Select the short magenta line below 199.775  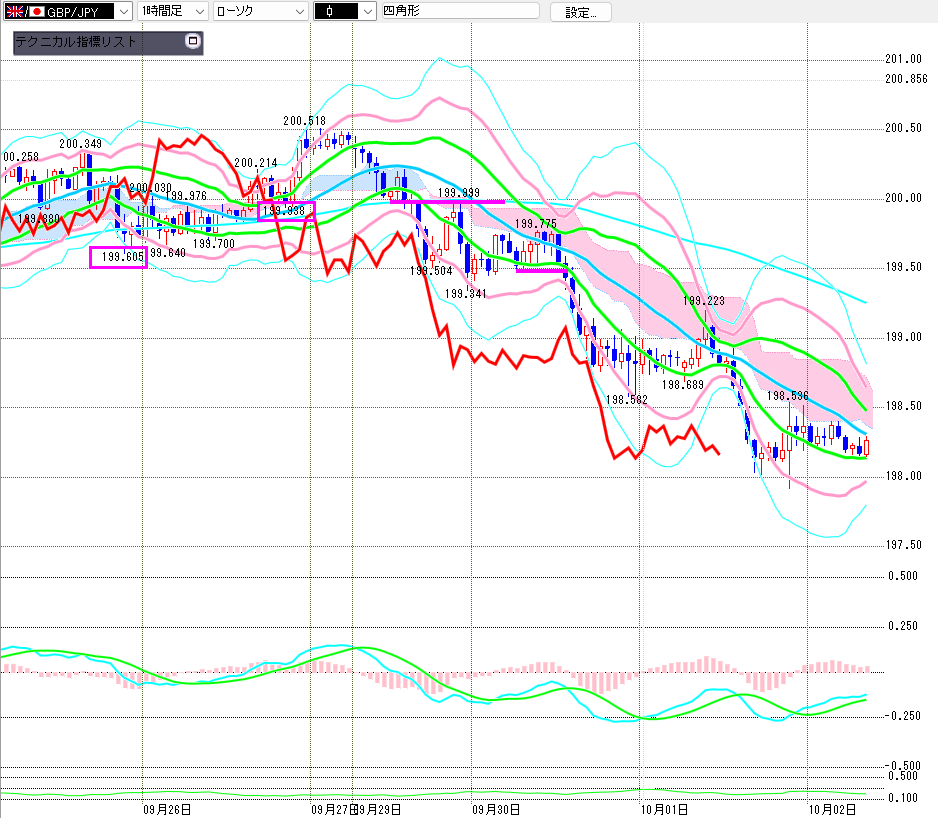point(541,269)
